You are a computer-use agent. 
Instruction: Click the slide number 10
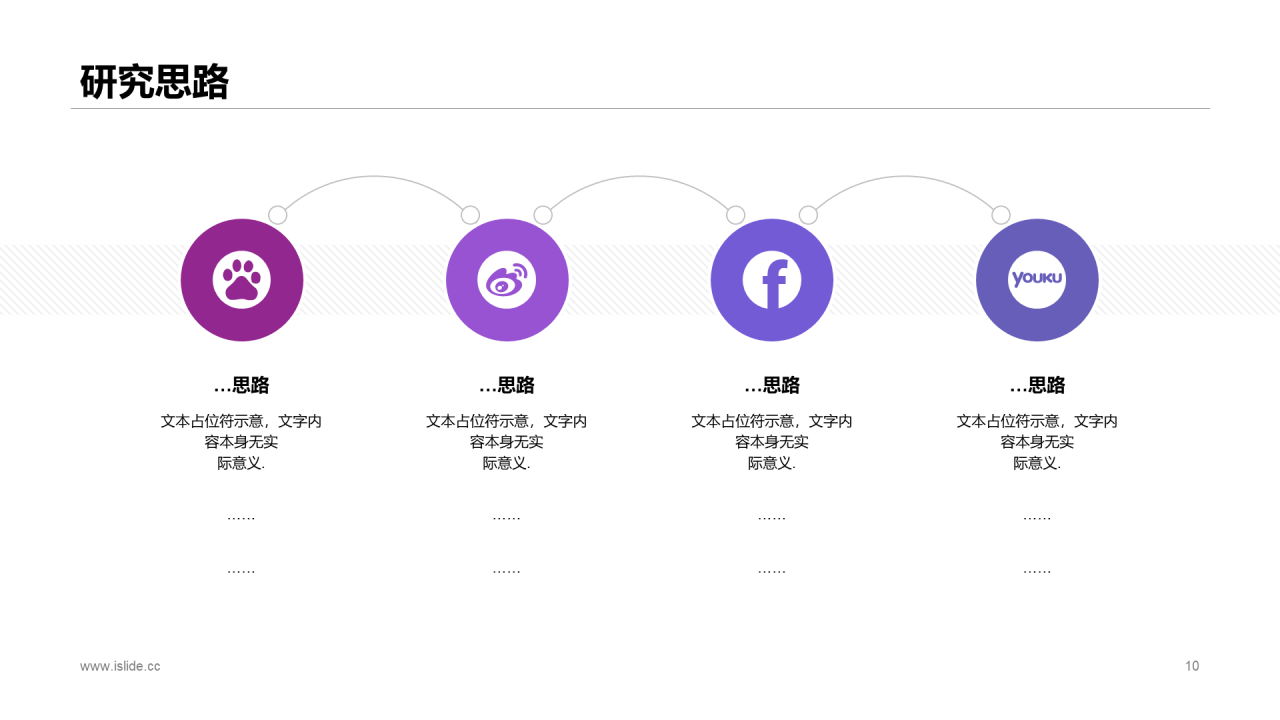point(1192,666)
